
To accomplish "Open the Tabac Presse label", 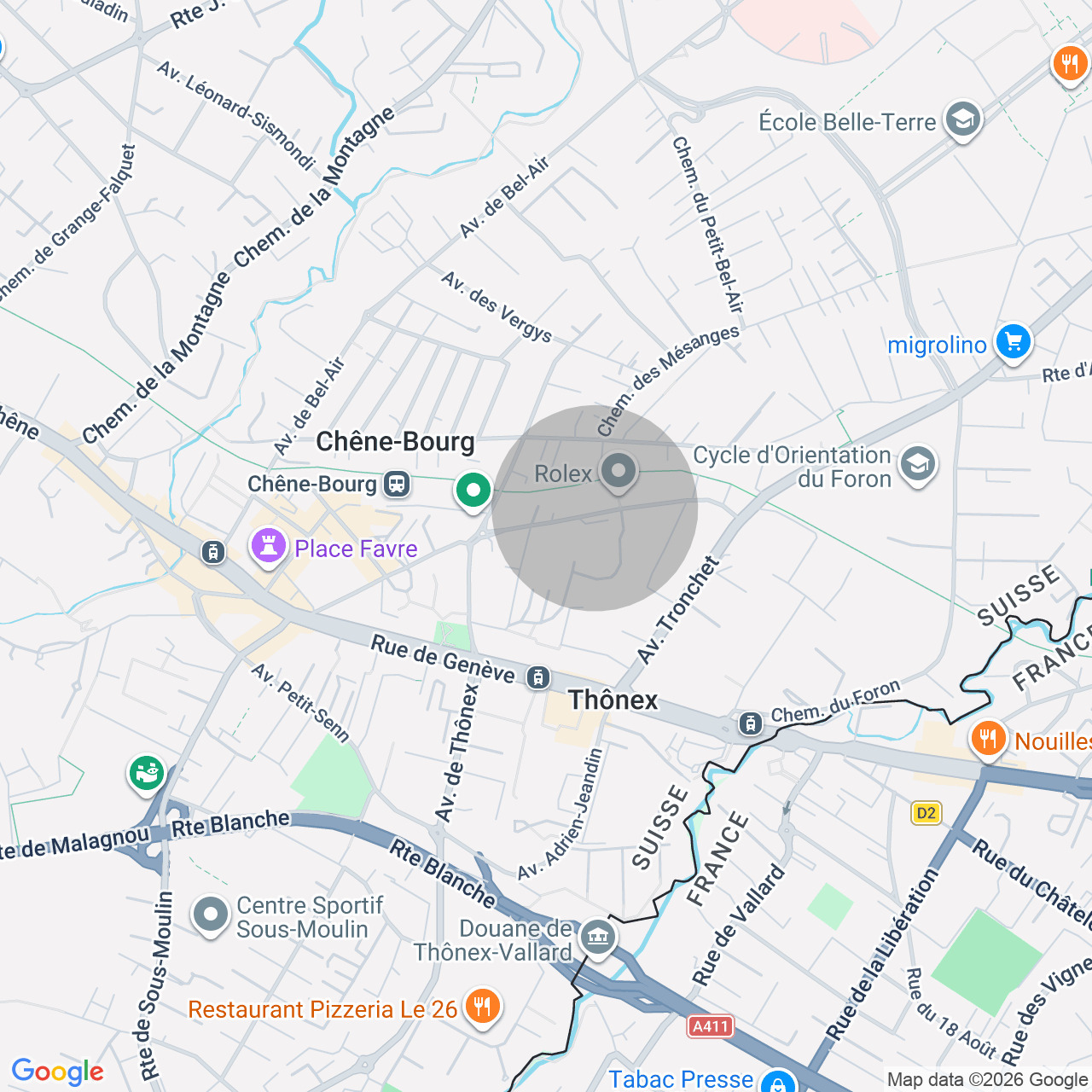I will pos(680,1079).
